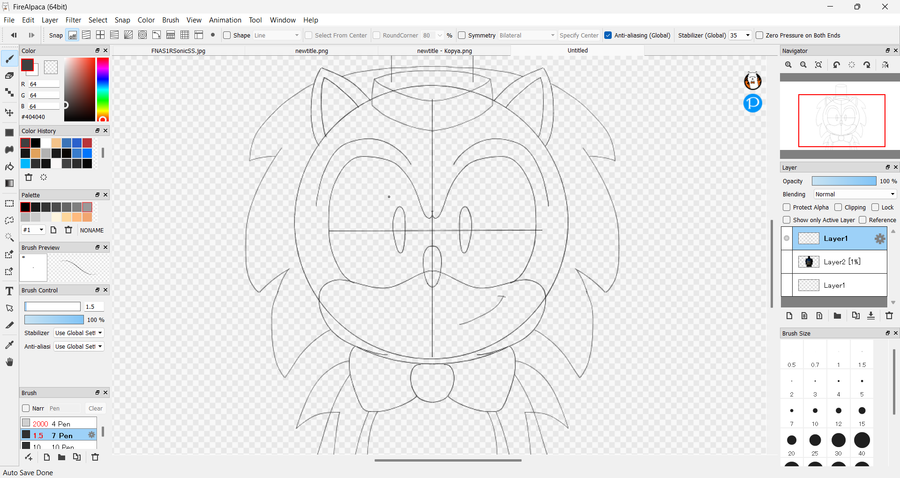Open Brush Control Stabilizer dropdown
The height and width of the screenshot is (478, 900).
point(79,333)
